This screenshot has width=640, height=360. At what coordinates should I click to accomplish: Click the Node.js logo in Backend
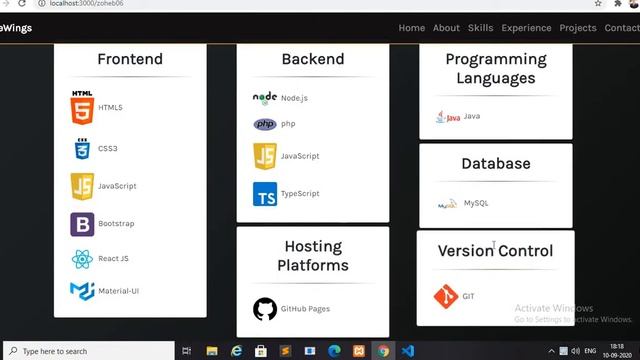point(264,98)
